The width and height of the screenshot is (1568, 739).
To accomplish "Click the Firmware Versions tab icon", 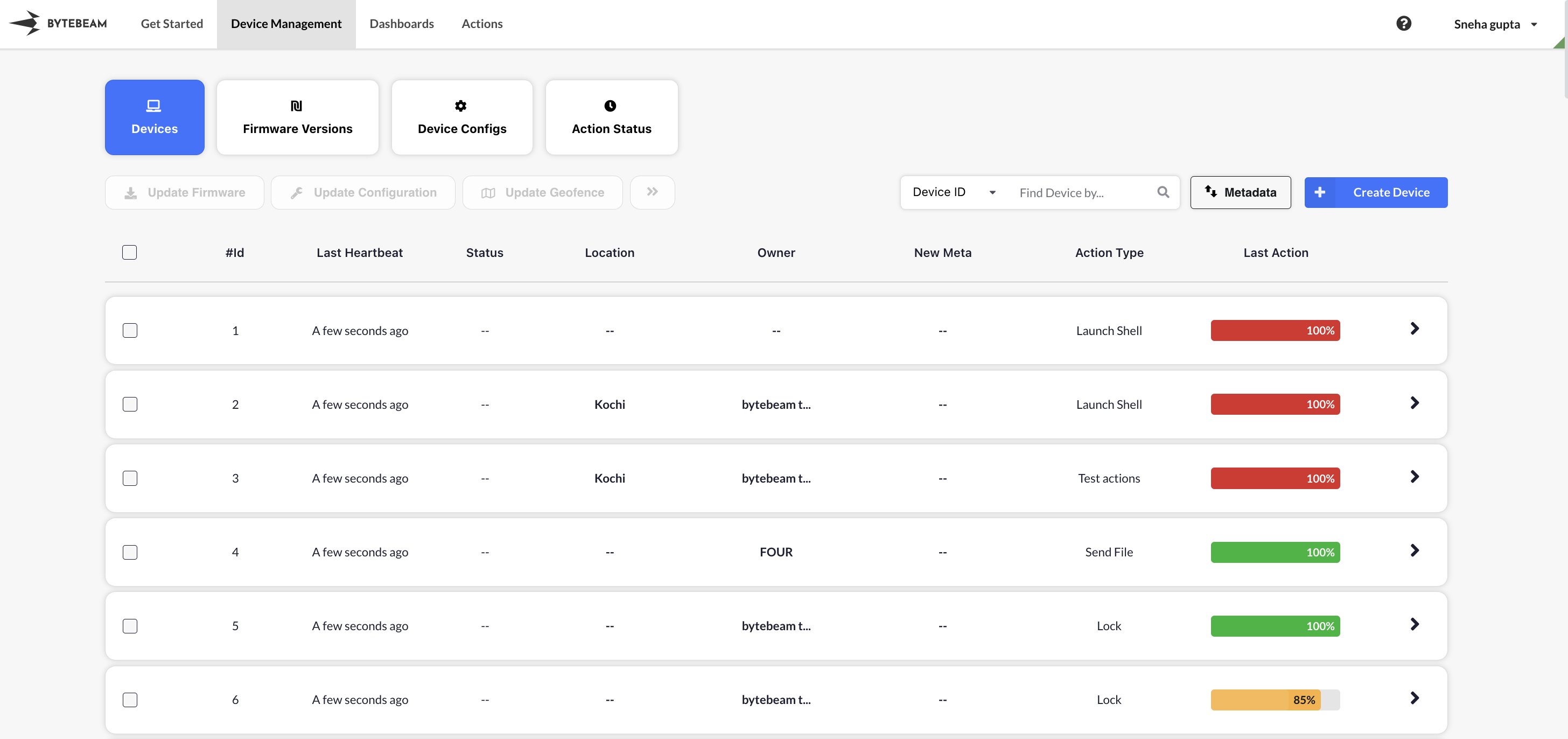I will [297, 106].
